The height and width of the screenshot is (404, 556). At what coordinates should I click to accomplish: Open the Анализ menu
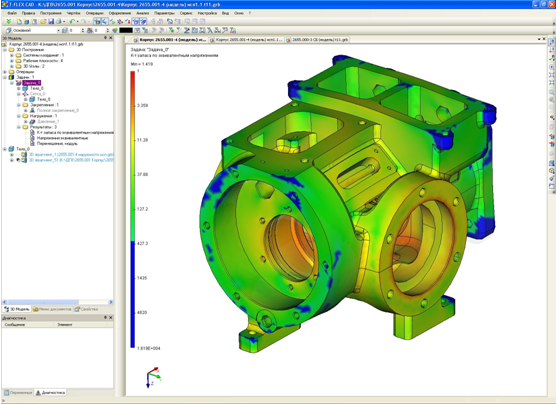(x=143, y=13)
